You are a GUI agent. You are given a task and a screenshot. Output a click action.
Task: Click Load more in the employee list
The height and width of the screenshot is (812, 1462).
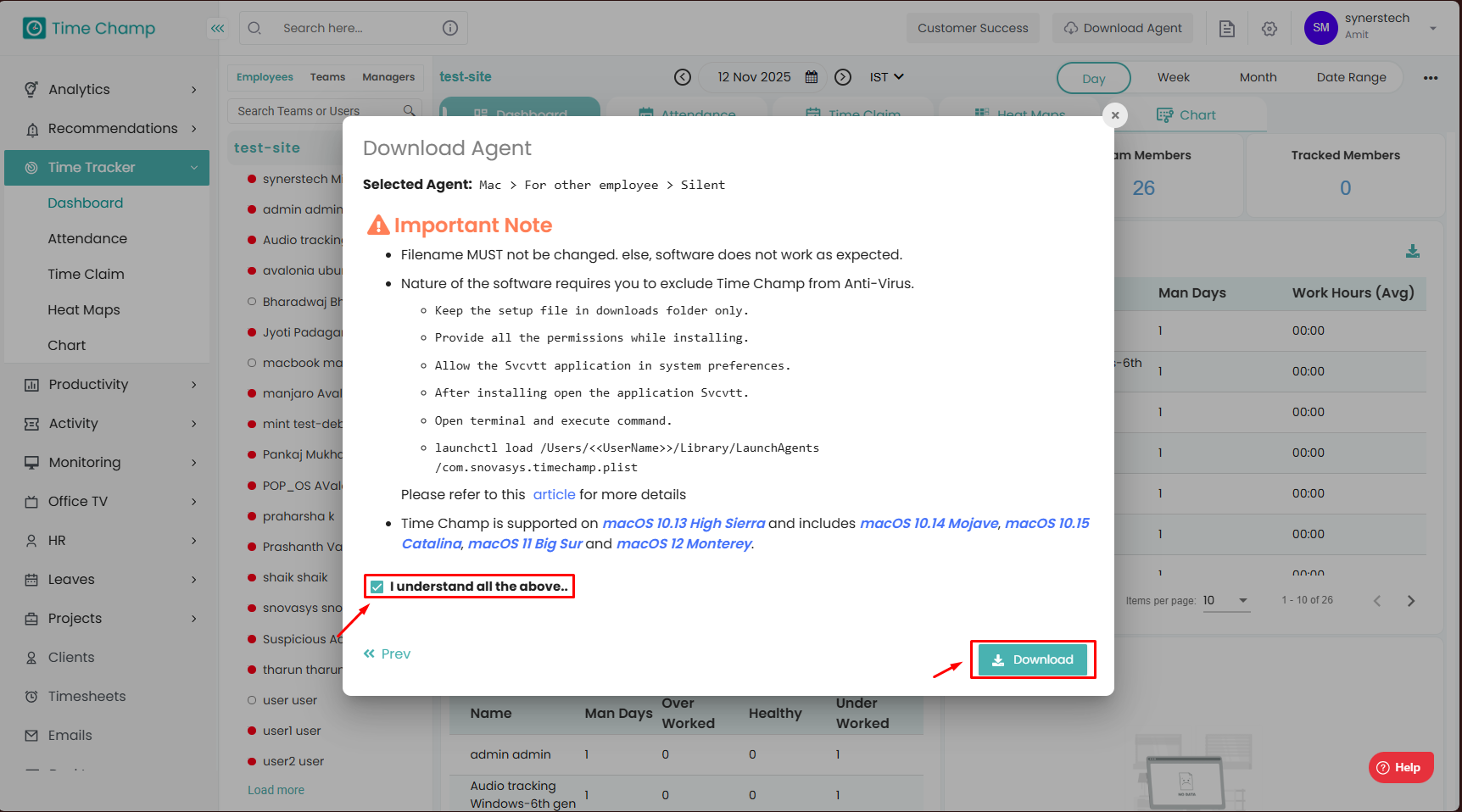(x=276, y=790)
